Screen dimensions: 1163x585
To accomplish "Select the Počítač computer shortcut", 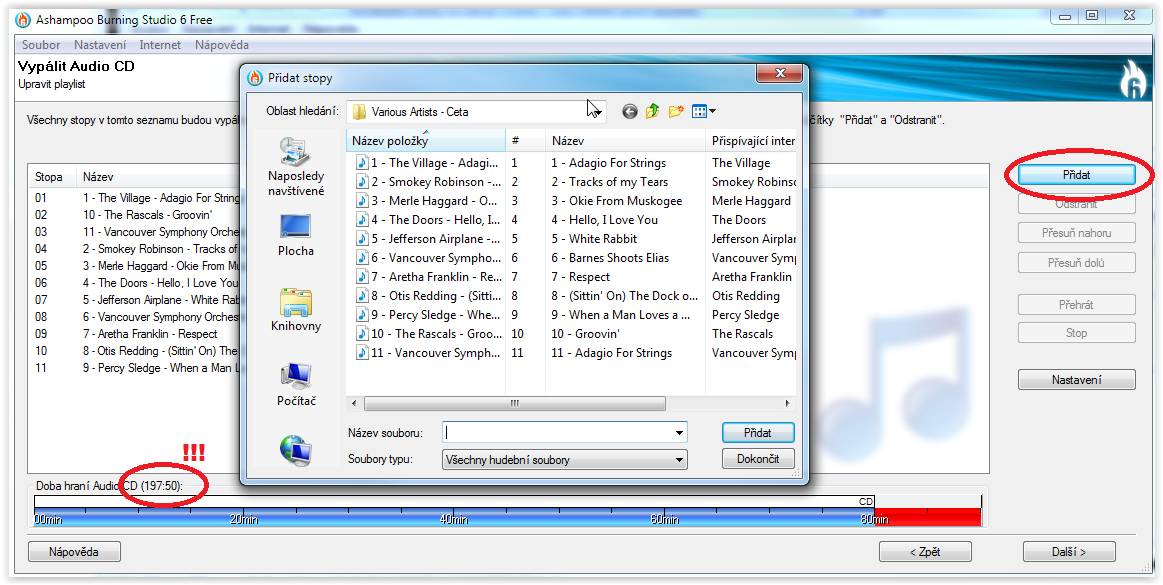I will click(x=296, y=385).
